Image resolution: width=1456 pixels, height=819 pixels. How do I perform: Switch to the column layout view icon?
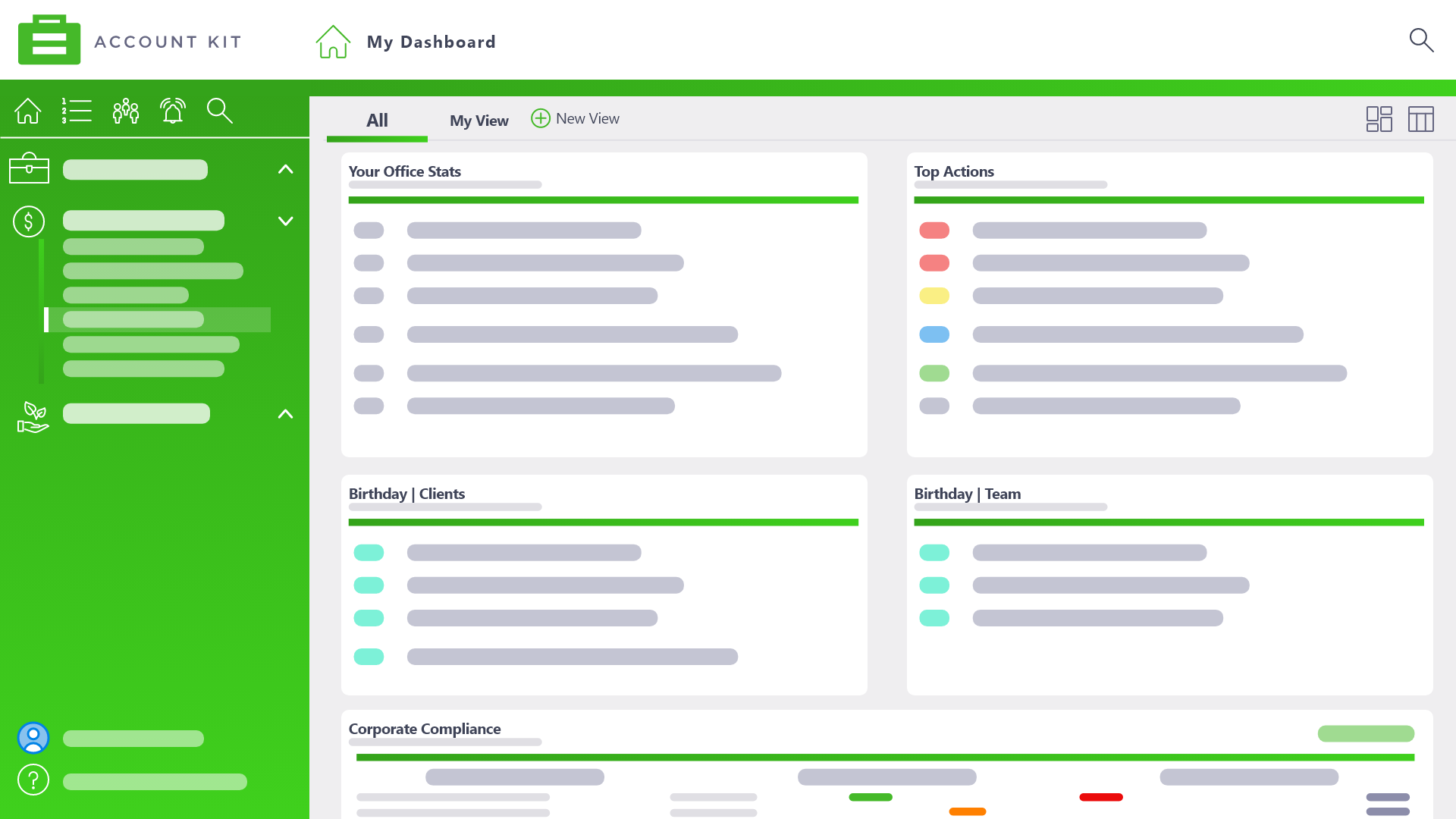coord(1421,119)
